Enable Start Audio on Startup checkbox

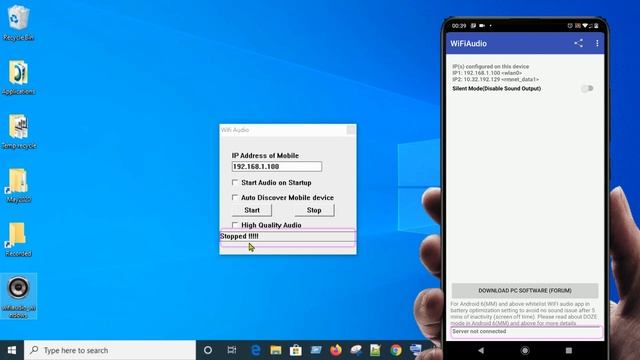[235, 182]
